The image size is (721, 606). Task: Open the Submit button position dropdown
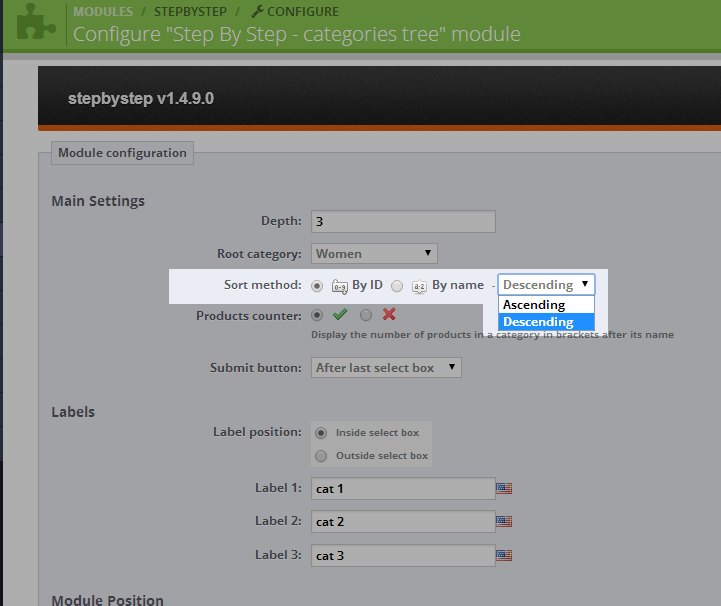[386, 368]
